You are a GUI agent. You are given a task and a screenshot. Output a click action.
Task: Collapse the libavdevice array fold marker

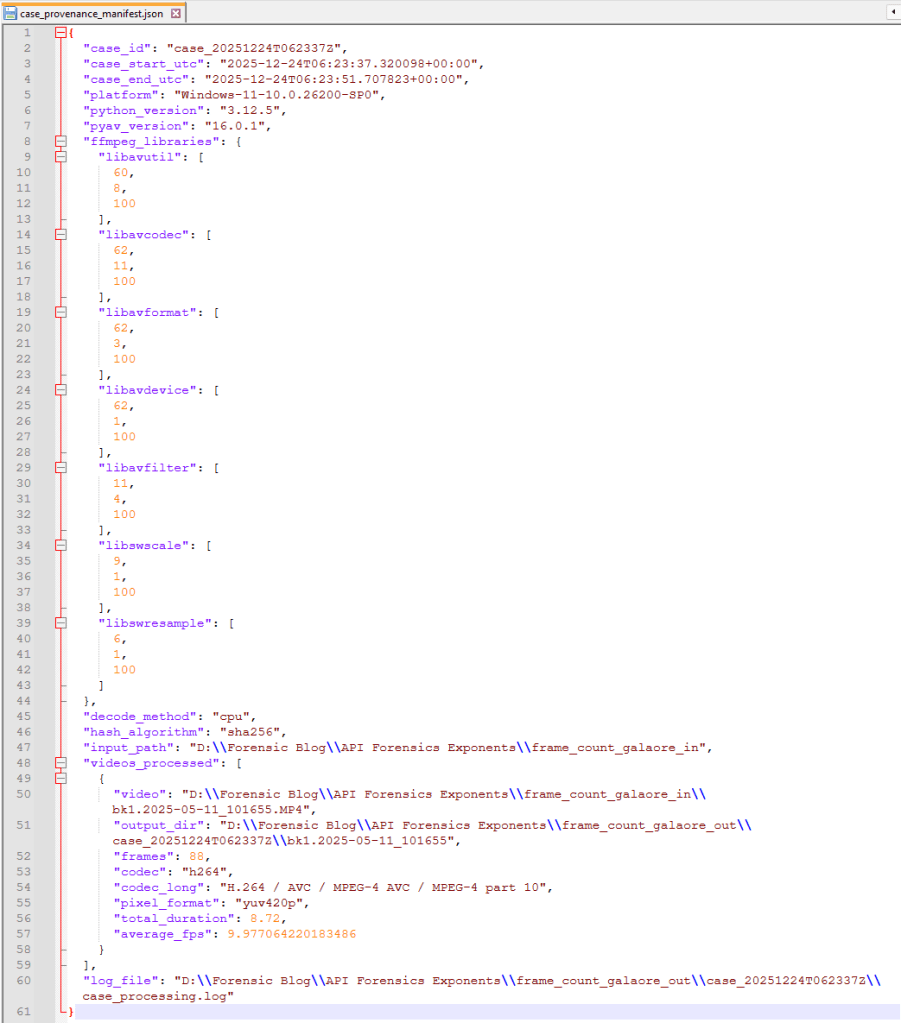tap(61, 390)
